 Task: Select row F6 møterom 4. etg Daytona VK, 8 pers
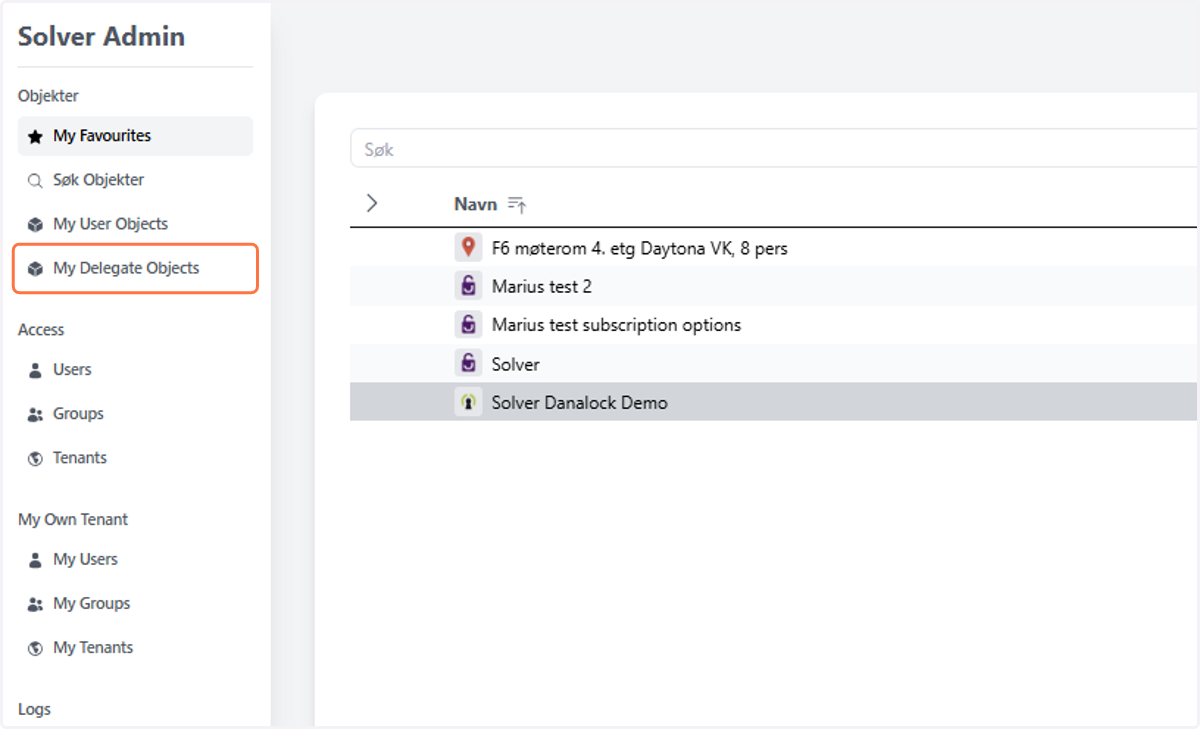pos(775,248)
